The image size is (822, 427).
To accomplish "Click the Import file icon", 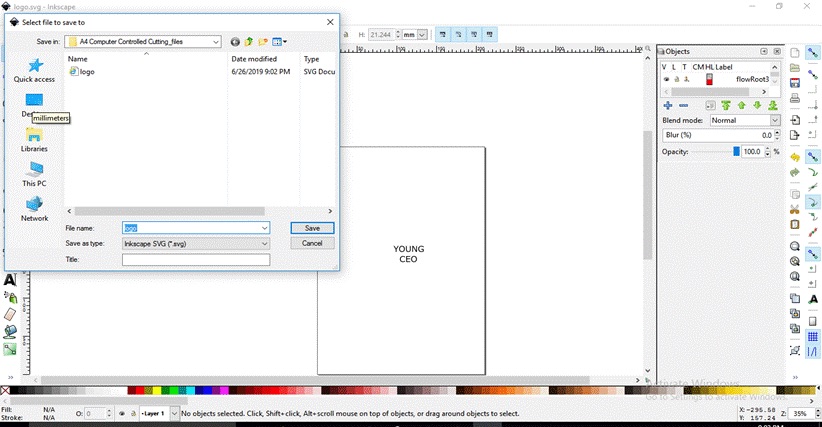I will (795, 119).
